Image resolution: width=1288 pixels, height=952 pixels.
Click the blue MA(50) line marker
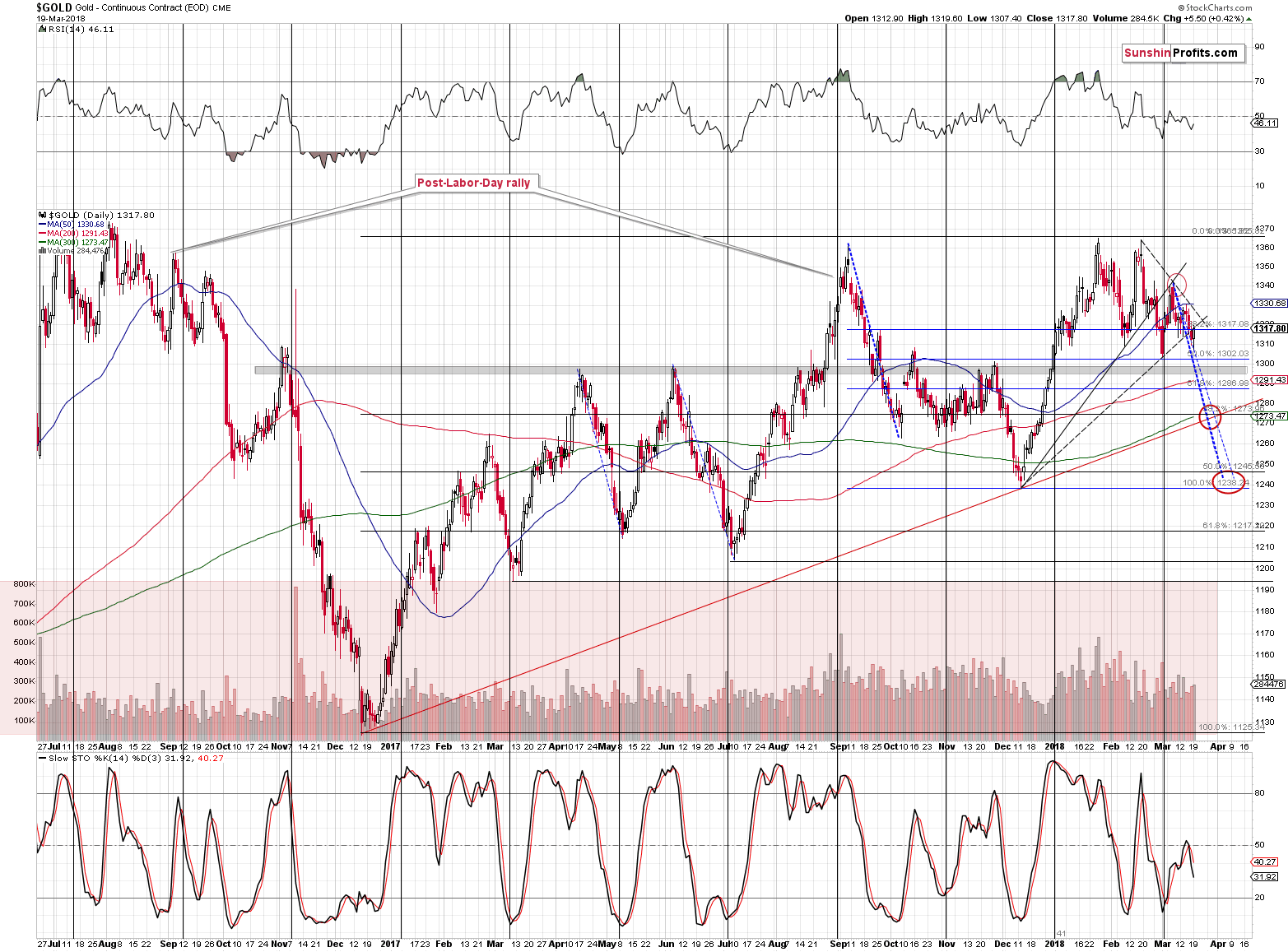(42, 225)
